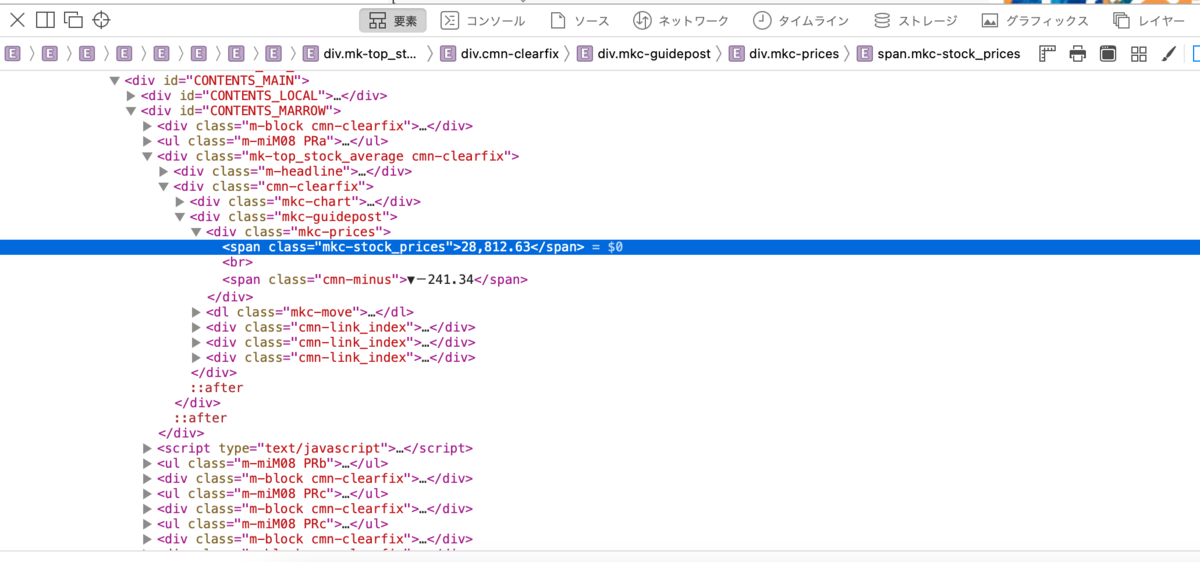1200x562 pixels.
Task: Collapse the CONTENTS_MAIN div node
Action: [x=115, y=81]
